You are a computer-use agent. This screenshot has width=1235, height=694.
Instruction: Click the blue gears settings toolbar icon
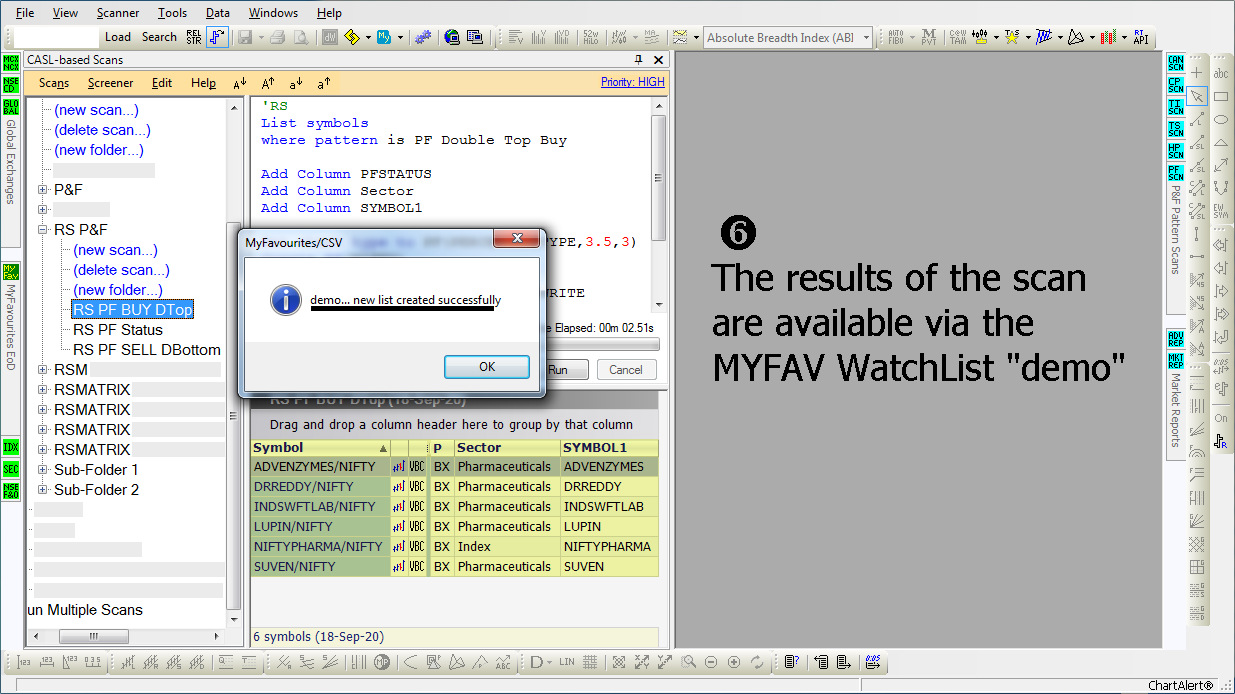(x=422, y=37)
